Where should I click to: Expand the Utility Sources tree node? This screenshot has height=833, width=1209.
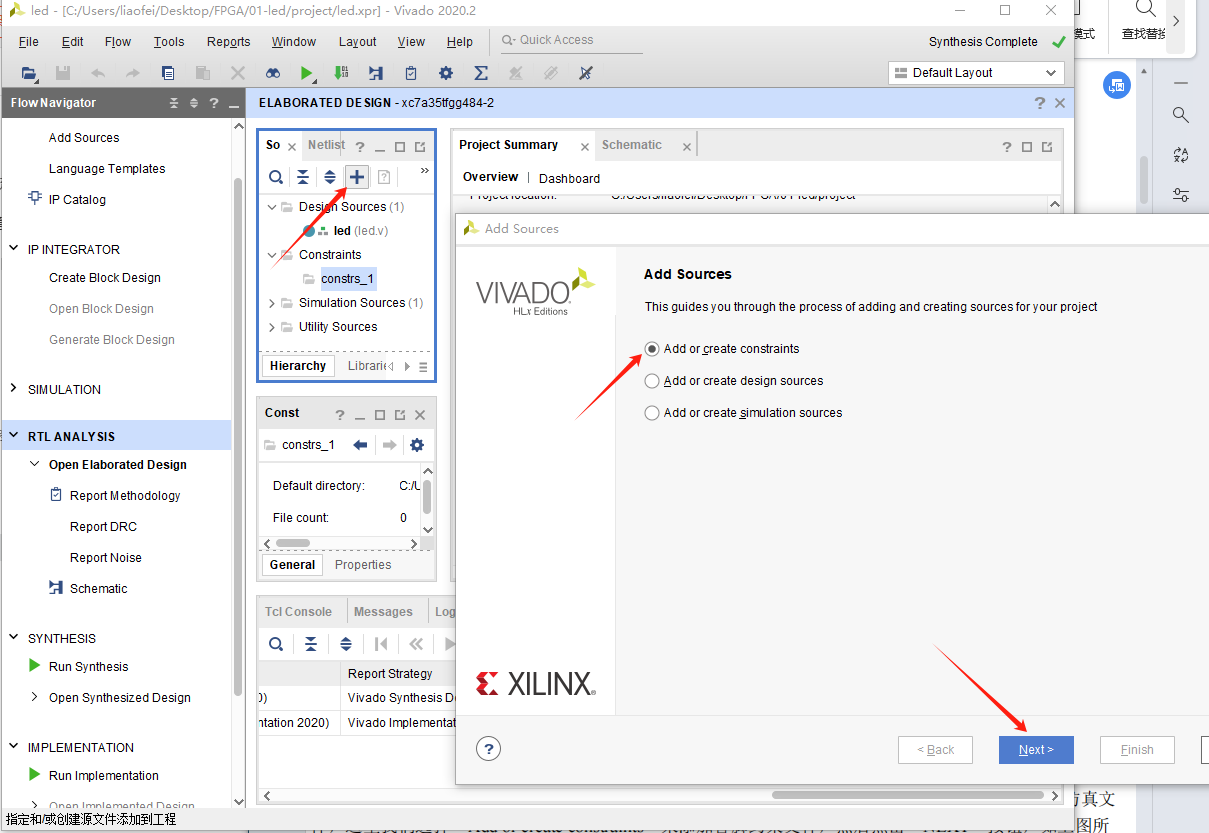pos(272,327)
